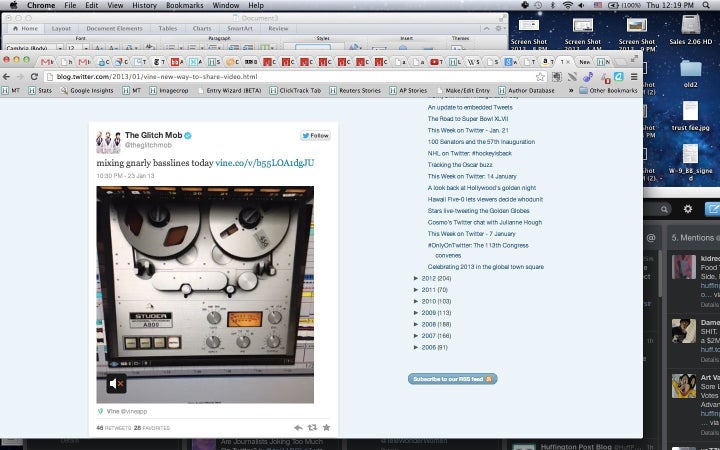Open Document Elements tab in Word
Screen dimensions: 720x450
(114, 28)
